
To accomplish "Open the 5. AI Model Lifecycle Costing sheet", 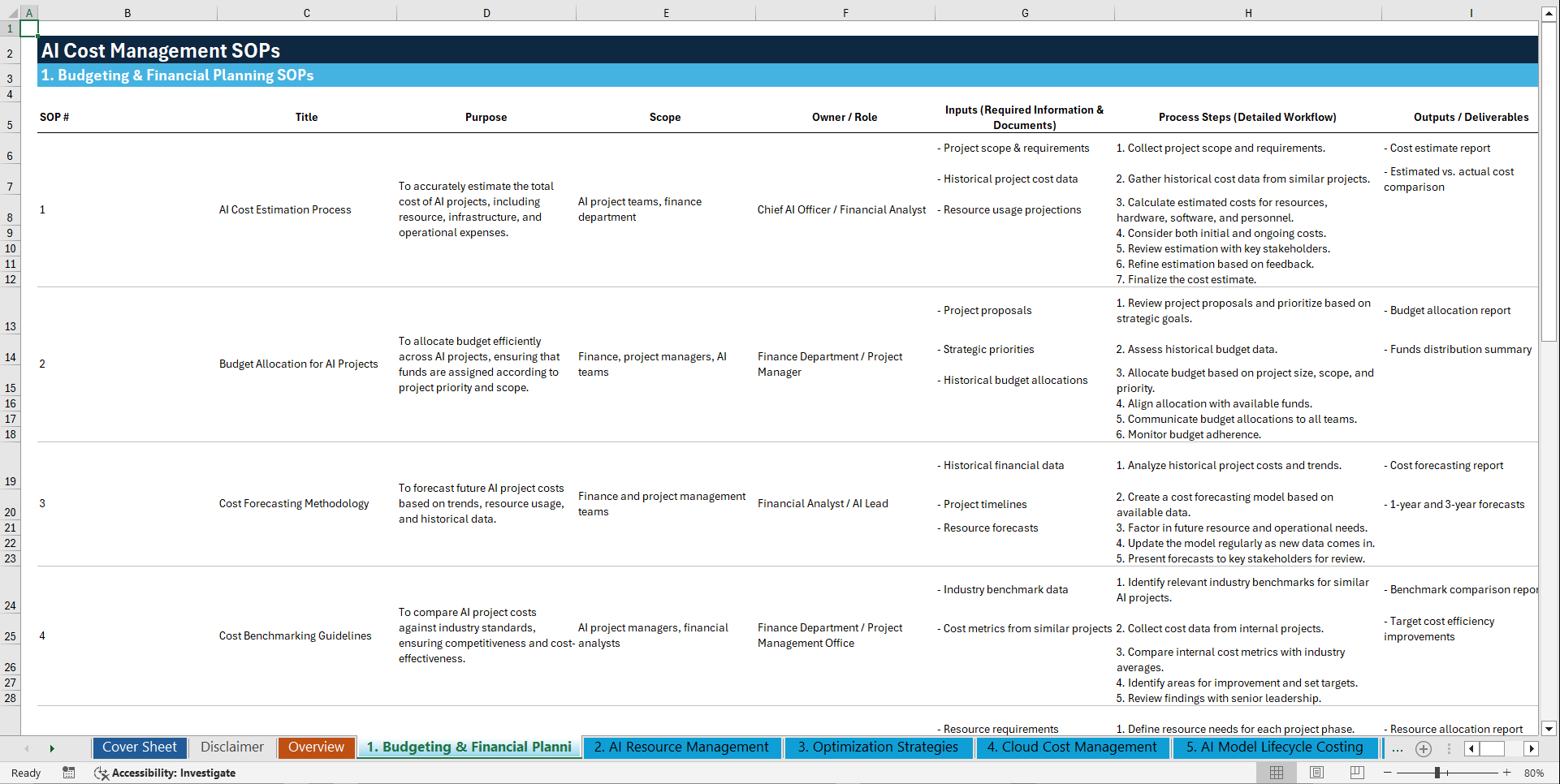I will coord(1273,747).
